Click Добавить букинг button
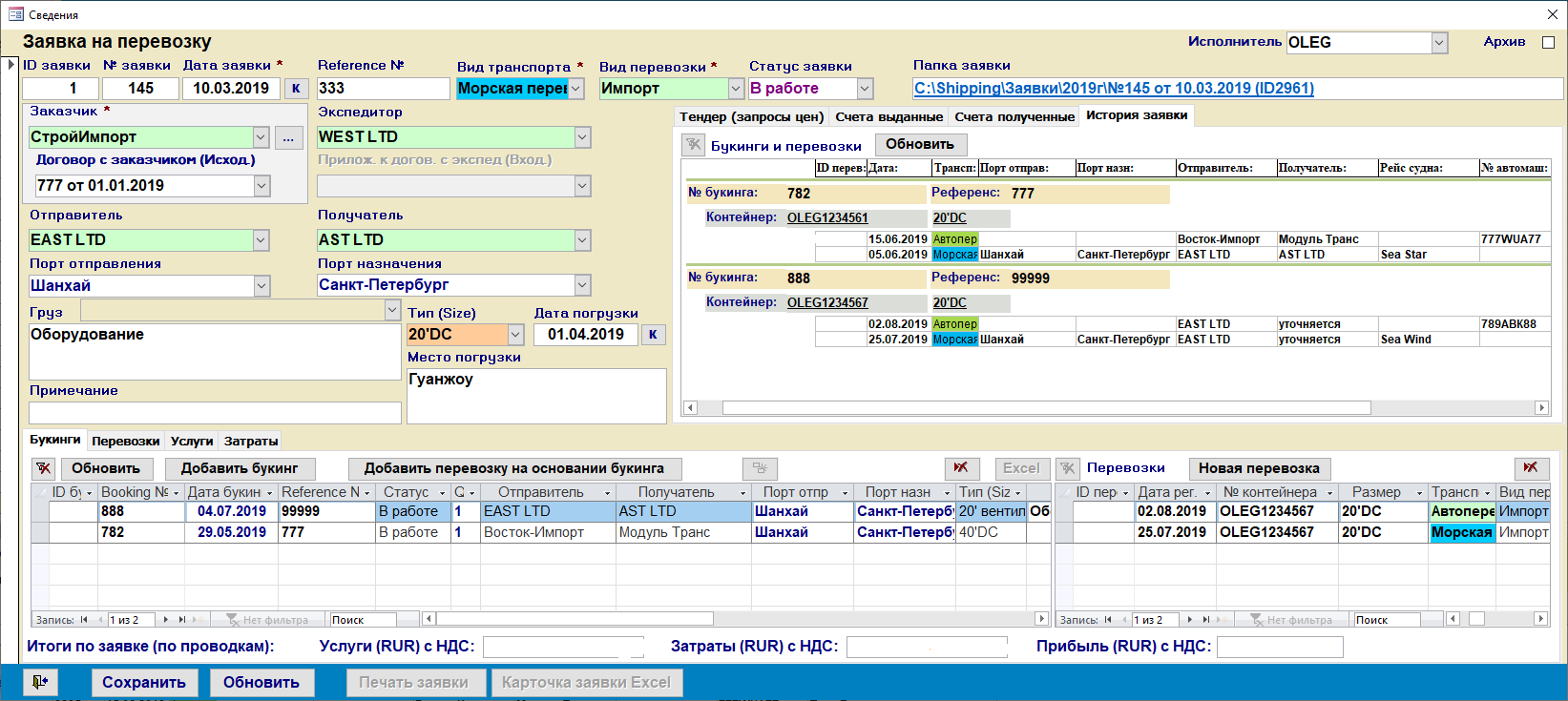This screenshot has width=1568, height=701. [240, 468]
